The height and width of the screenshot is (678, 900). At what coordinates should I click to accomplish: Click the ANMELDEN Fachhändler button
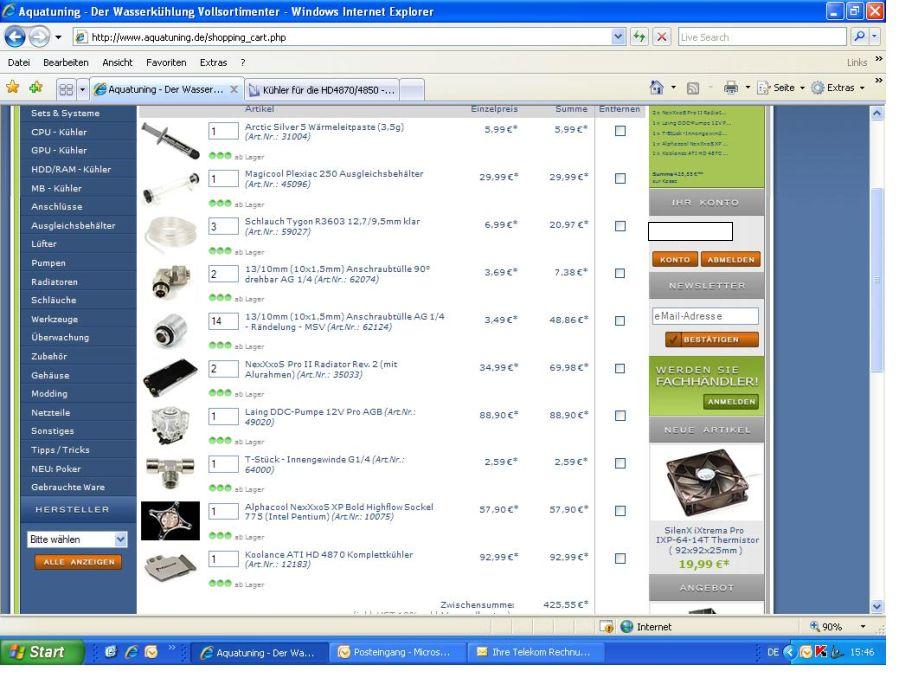pos(731,402)
